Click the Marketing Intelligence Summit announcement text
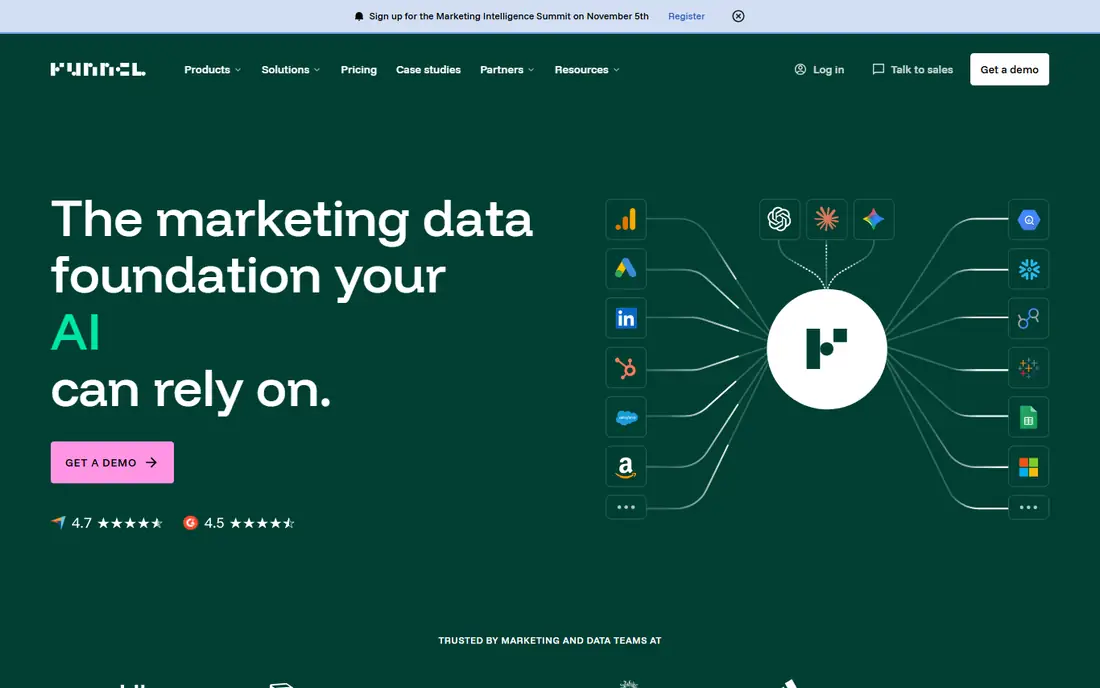The image size is (1100, 688). coord(509,16)
